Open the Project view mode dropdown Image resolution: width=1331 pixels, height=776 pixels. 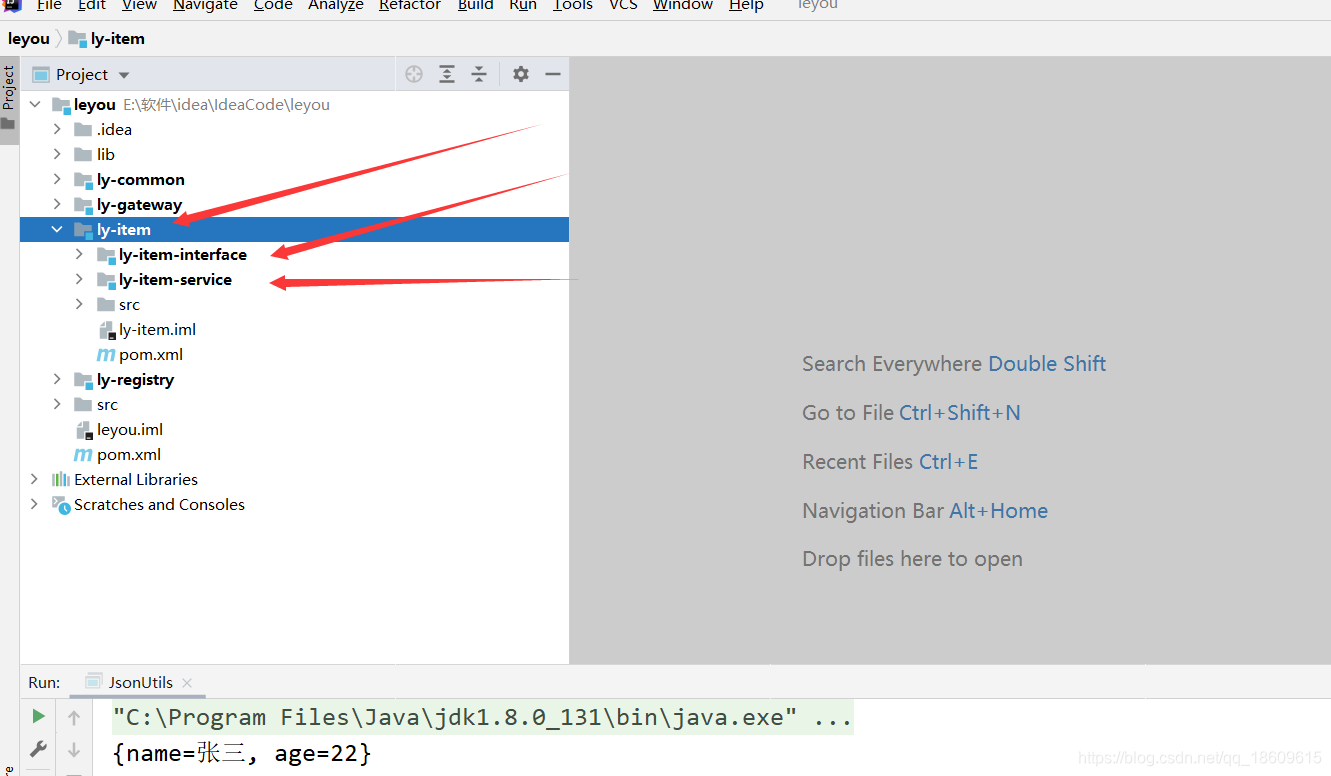(124, 75)
